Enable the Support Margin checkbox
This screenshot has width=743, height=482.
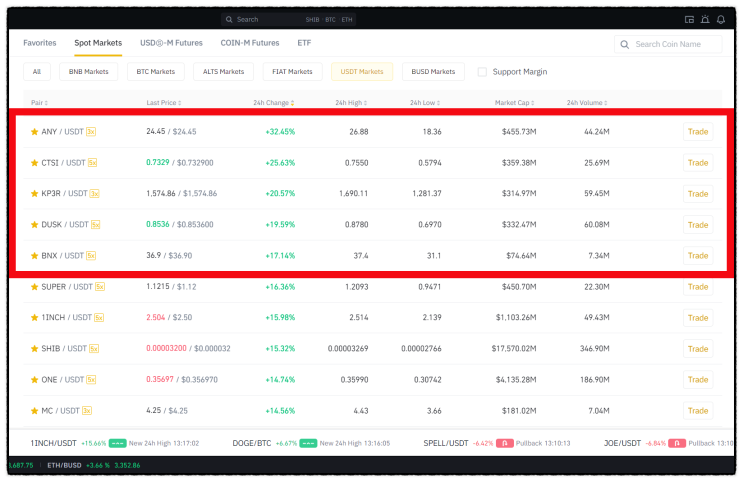pos(482,72)
